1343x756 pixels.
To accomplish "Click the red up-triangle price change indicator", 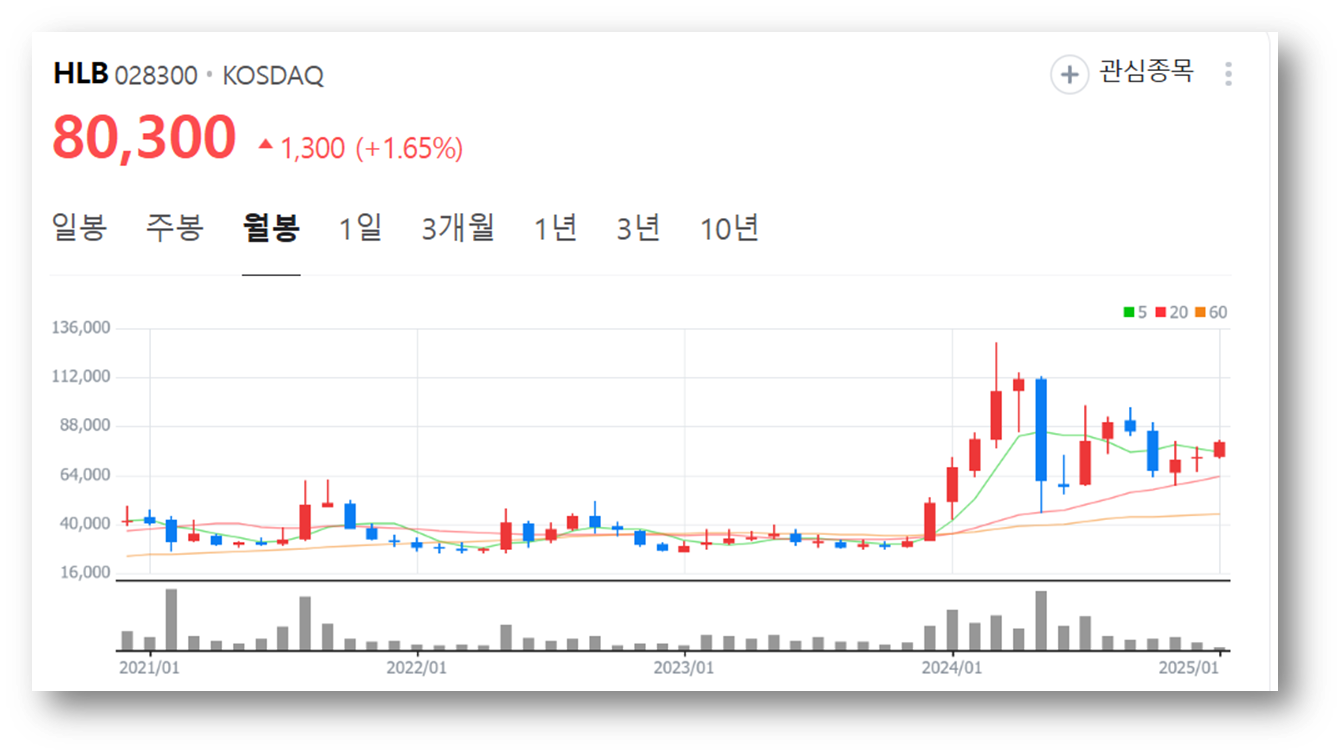I will 265,144.
